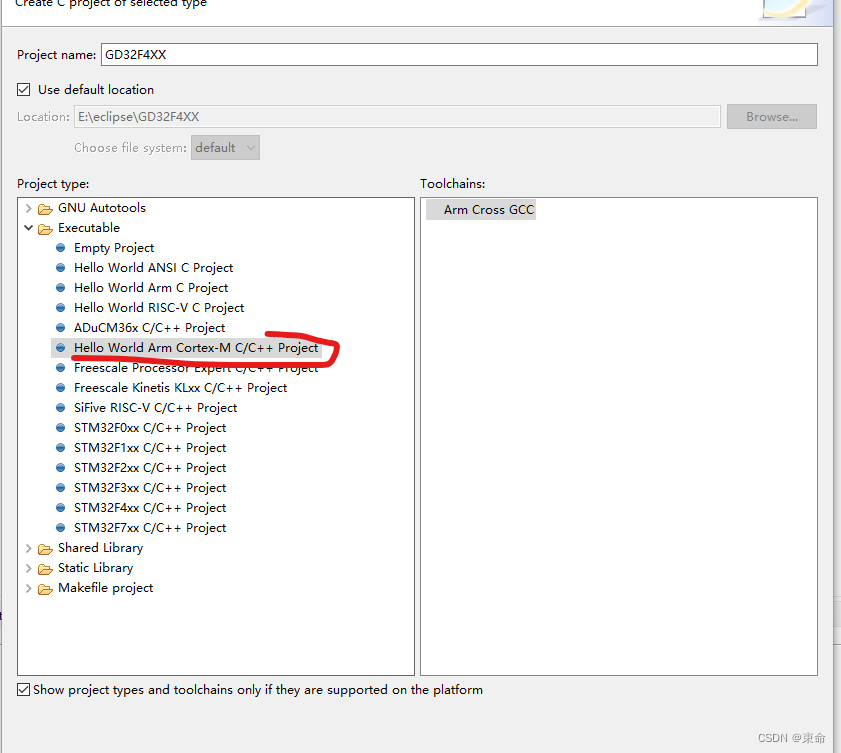Click the blue dot icon beside STM32F7xx Project
Image resolution: width=841 pixels, height=753 pixels.
(x=61, y=528)
